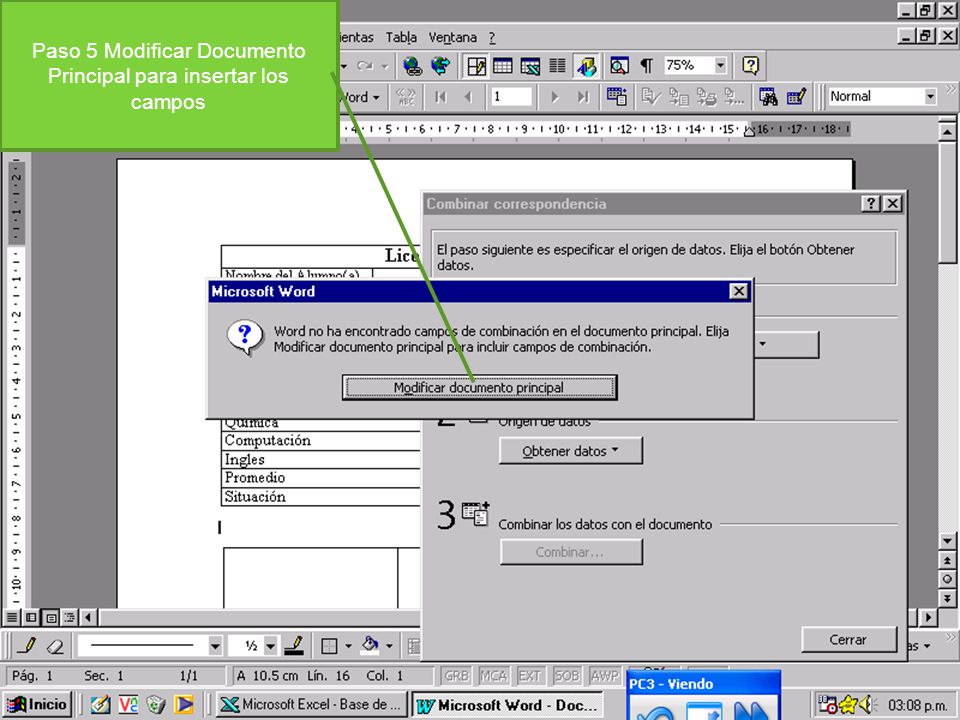Click the Insert Excel worksheet icon
The height and width of the screenshot is (720, 960).
530,66
